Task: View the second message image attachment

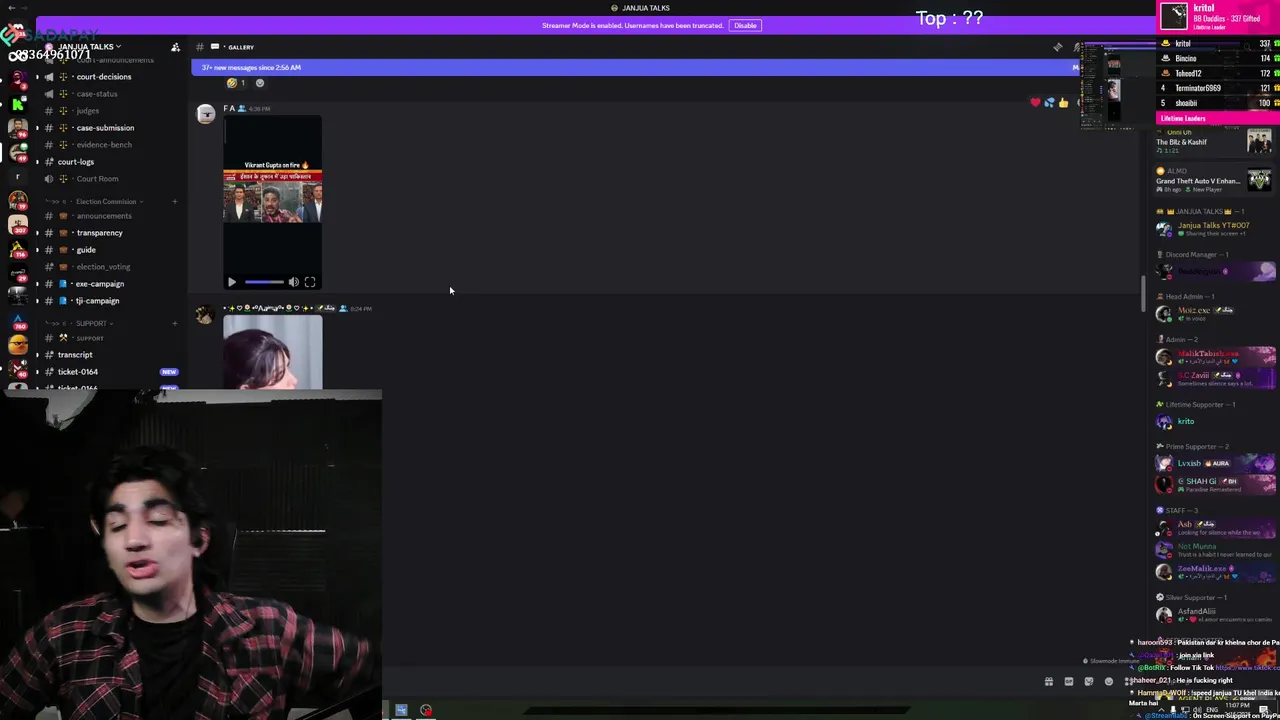Action: tap(273, 352)
